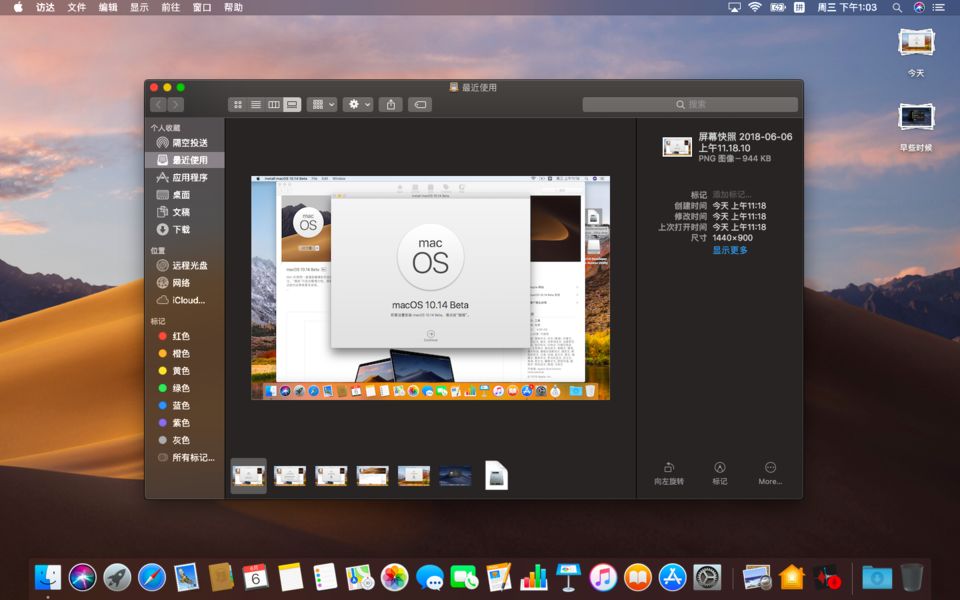Click 显示更多 link in preview pane

pos(730,250)
